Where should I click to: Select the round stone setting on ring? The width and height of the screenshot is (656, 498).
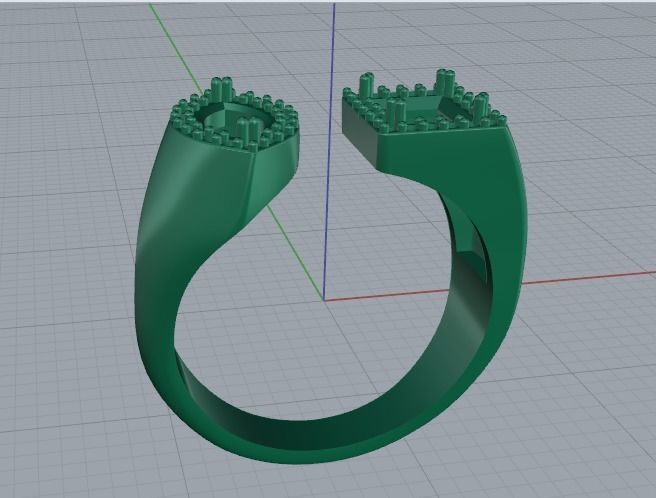(236, 115)
